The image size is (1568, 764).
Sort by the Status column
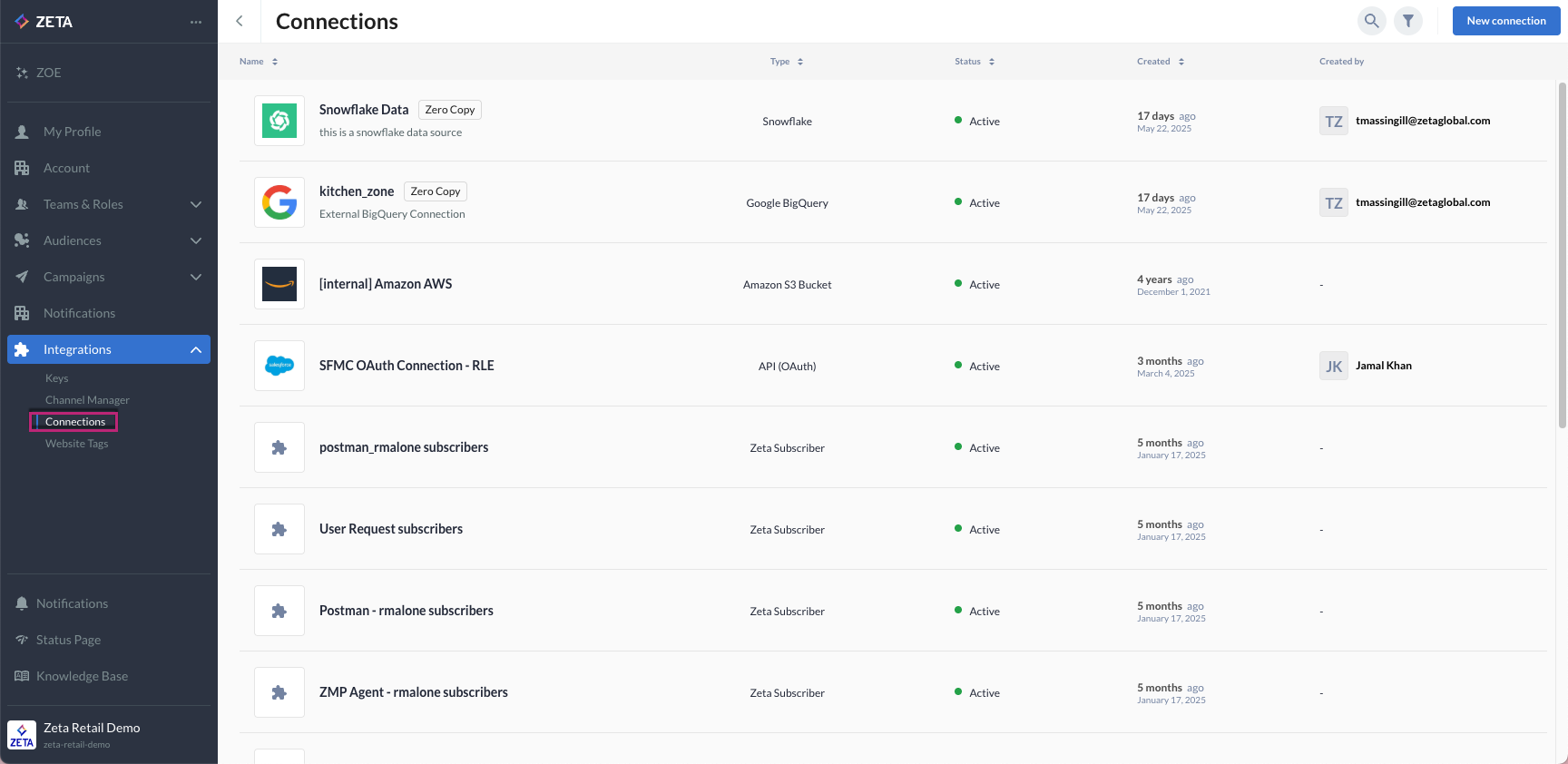click(975, 62)
